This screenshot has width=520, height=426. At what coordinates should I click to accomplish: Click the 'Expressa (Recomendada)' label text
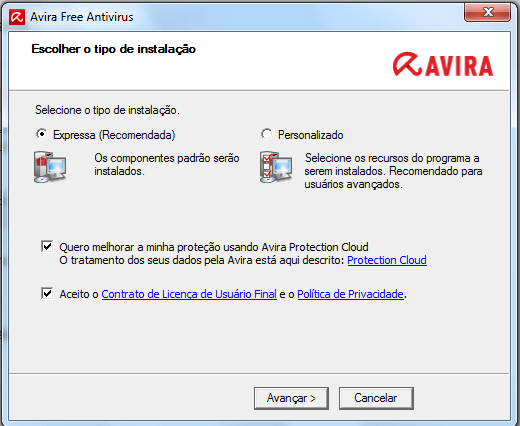(x=114, y=135)
